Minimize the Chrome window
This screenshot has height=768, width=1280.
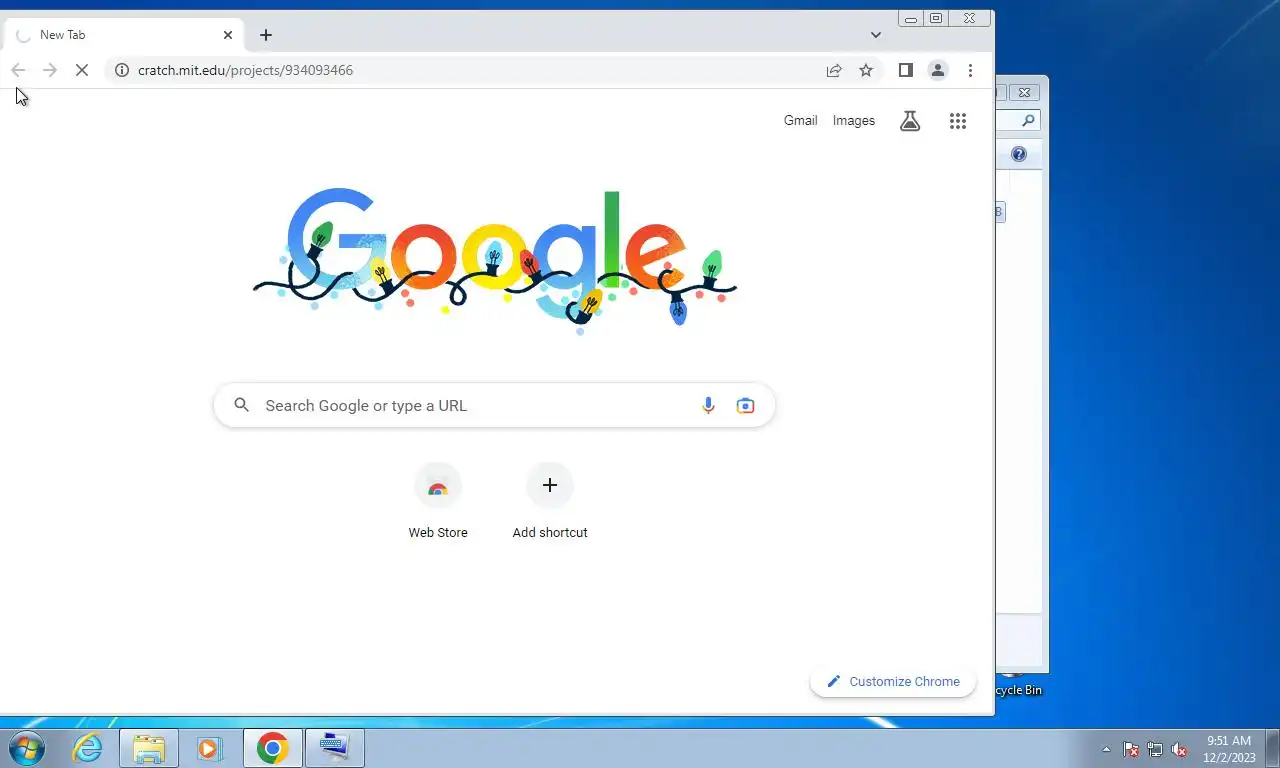tap(911, 18)
